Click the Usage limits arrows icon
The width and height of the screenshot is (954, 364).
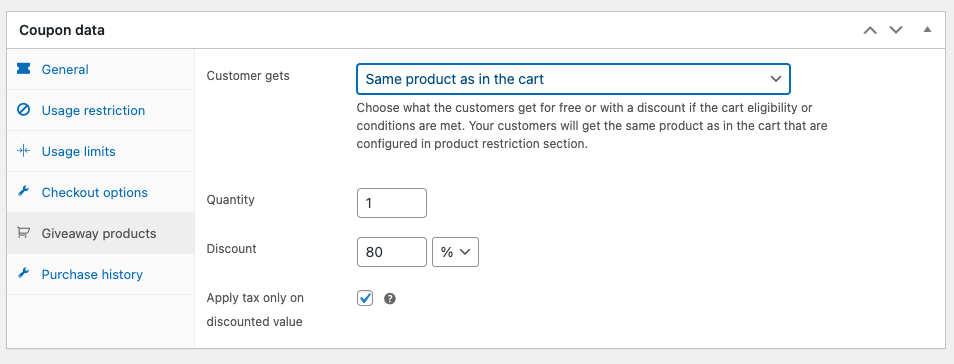pos(23,151)
